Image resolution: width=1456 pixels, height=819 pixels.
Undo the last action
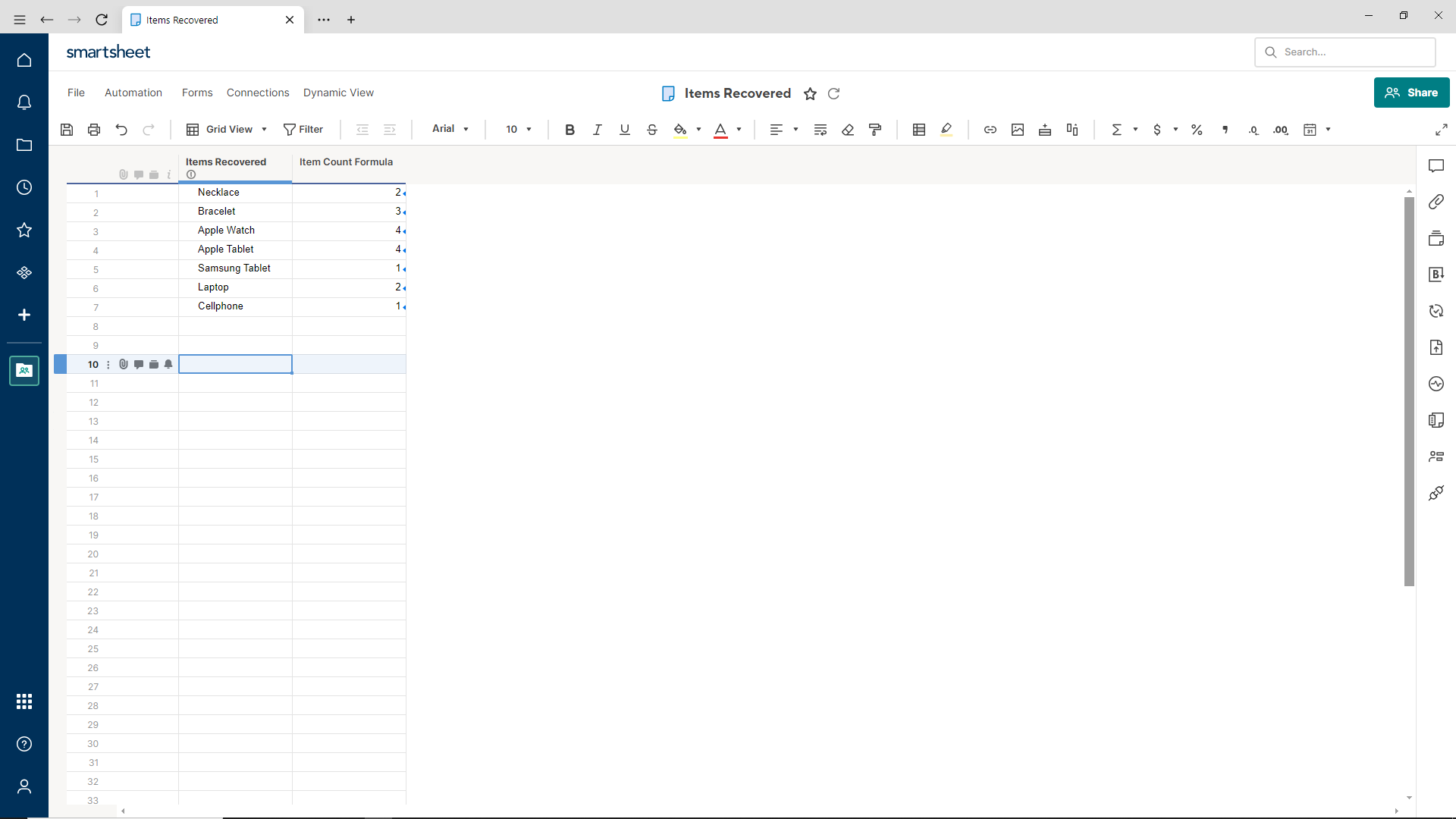pyautogui.click(x=121, y=130)
